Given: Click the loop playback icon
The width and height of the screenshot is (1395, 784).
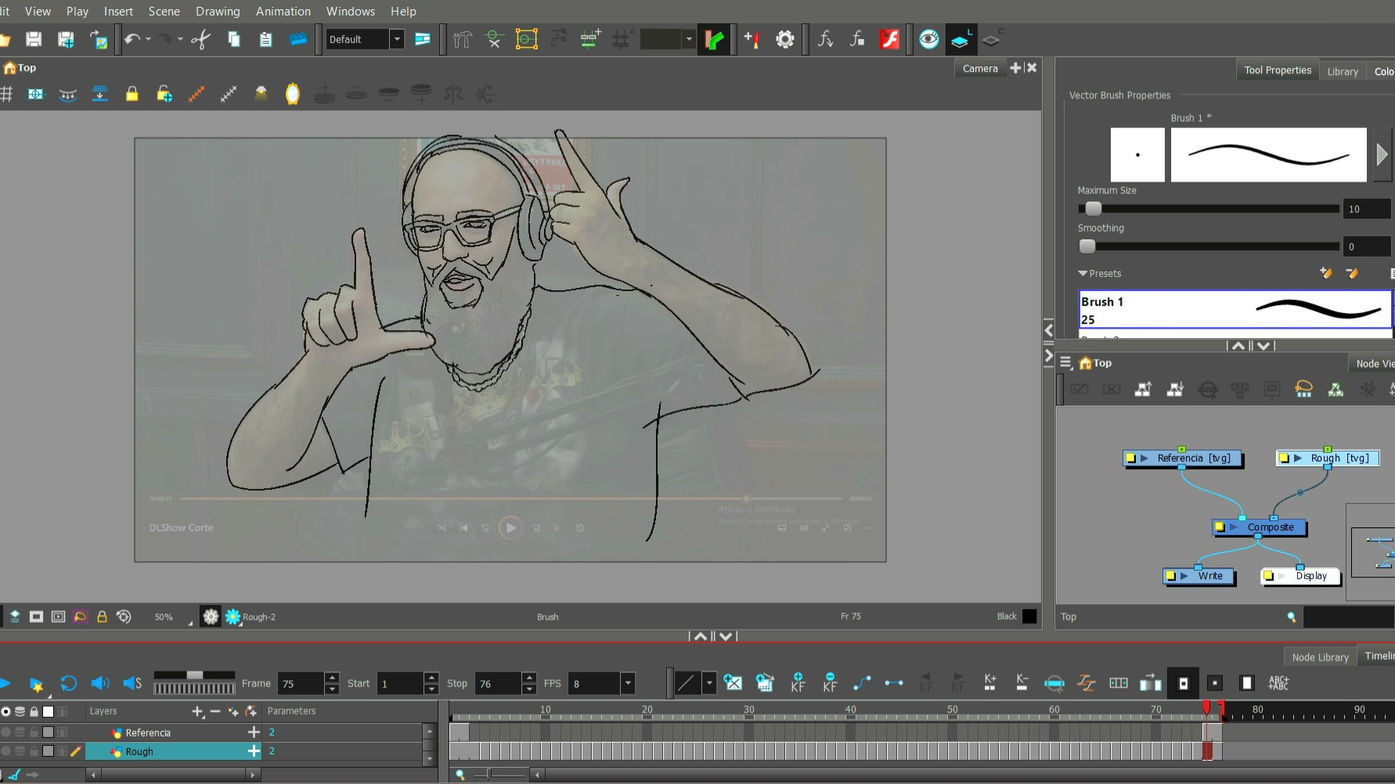Looking at the screenshot, I should coord(68,683).
